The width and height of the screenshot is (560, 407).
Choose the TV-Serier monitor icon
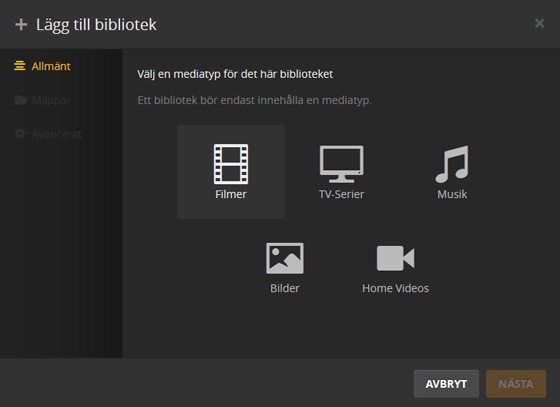coord(341,164)
